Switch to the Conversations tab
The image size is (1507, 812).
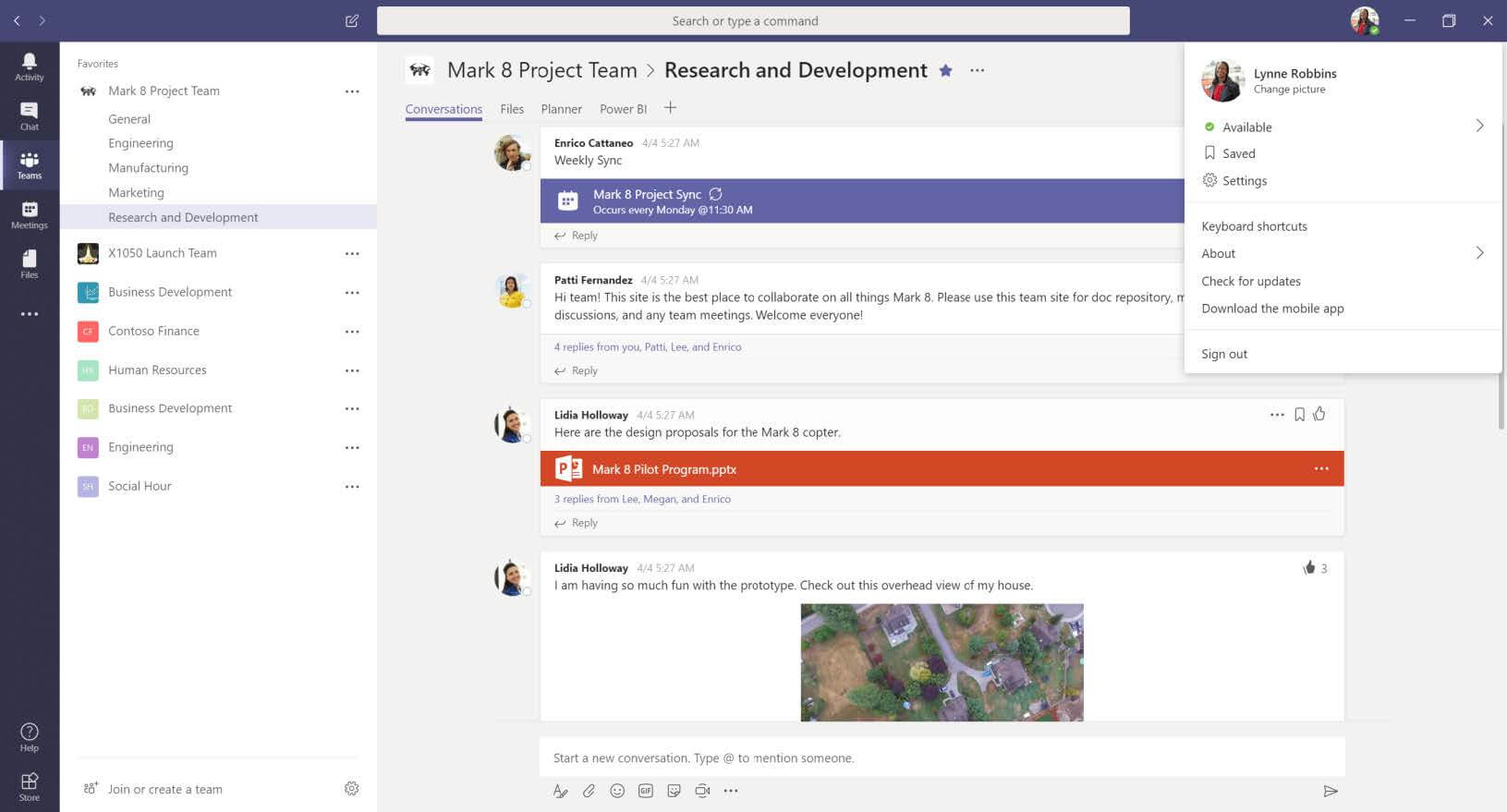pyautogui.click(x=444, y=109)
